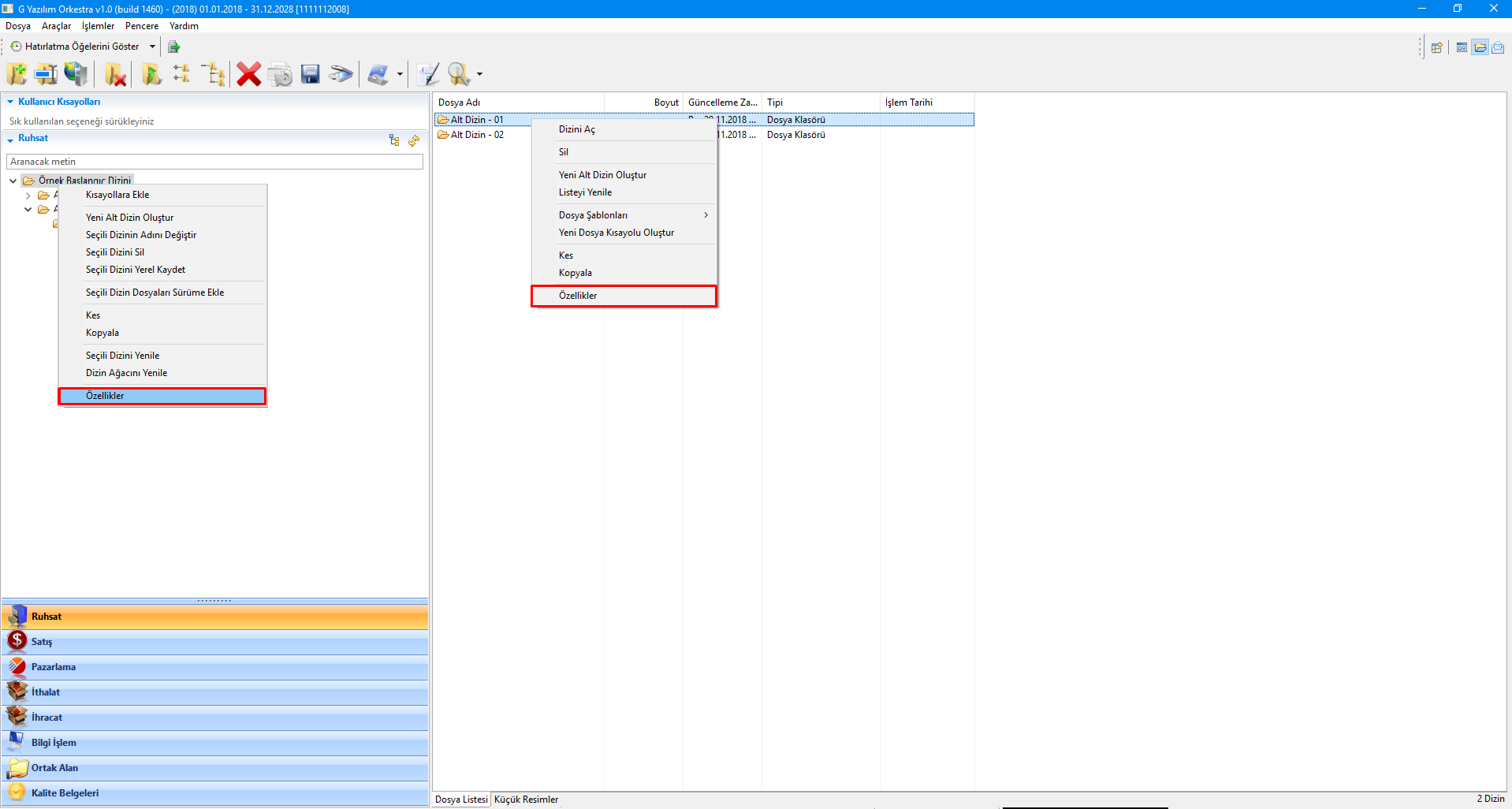Viewport: 1512px width, 809px height.
Task: Click the new folder toolbar icon
Action: point(17,74)
